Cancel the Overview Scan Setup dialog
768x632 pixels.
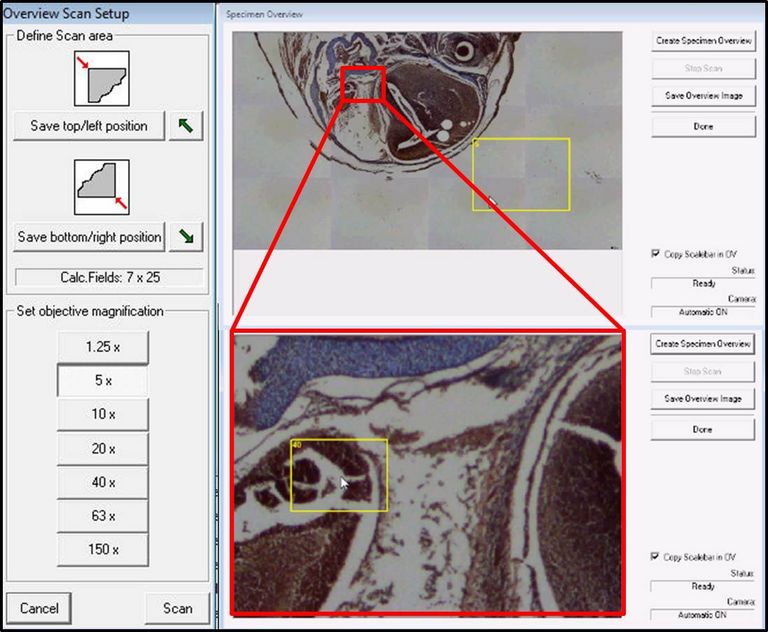[39, 608]
